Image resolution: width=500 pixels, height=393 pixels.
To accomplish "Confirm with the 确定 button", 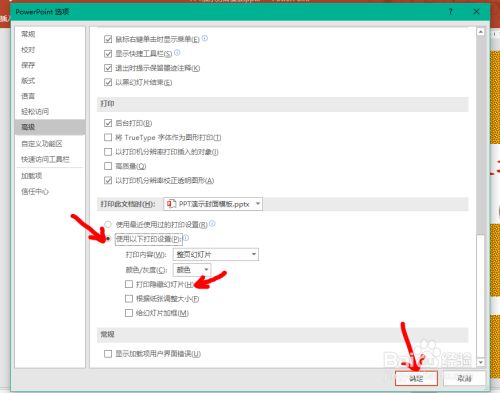I will (x=416, y=378).
